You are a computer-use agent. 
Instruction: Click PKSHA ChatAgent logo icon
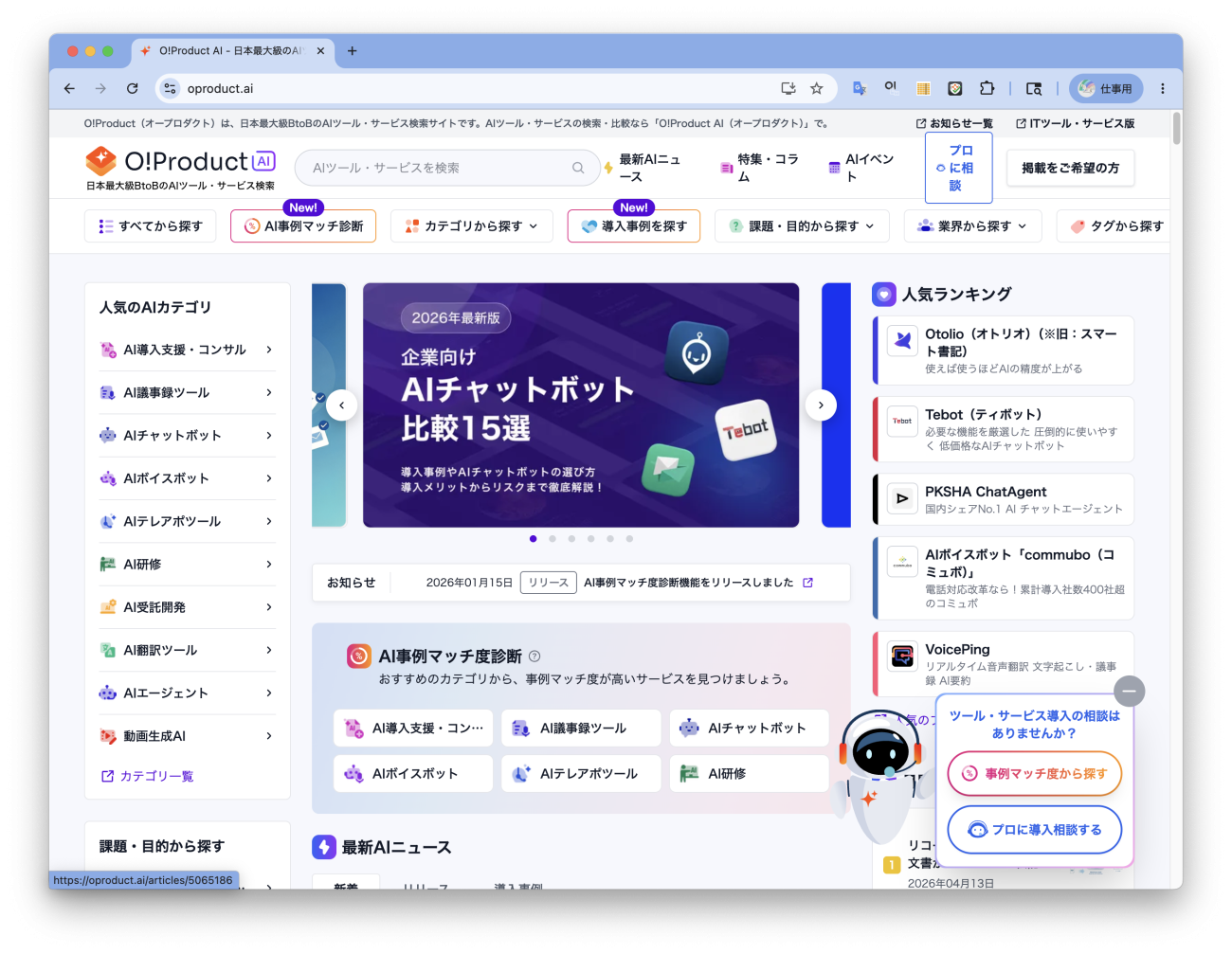pyautogui.click(x=902, y=497)
